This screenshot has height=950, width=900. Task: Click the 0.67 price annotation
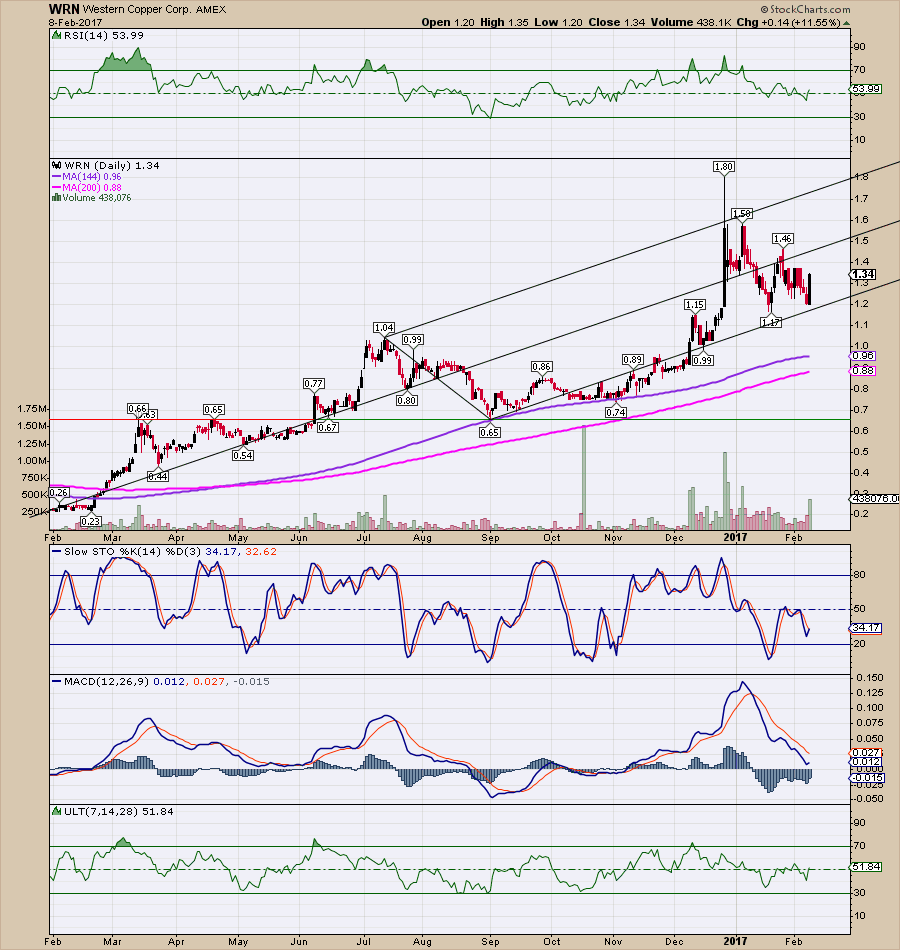(x=328, y=427)
